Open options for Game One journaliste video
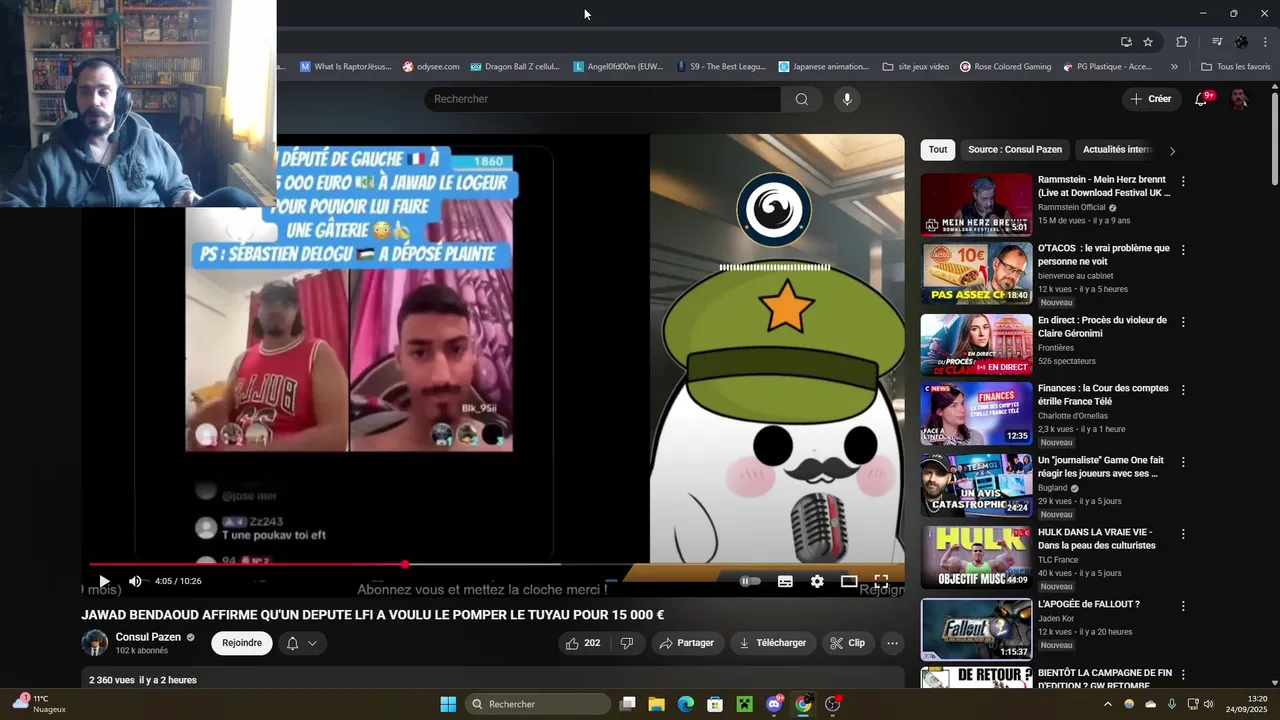Screen dimensions: 1280x720 [1183, 462]
